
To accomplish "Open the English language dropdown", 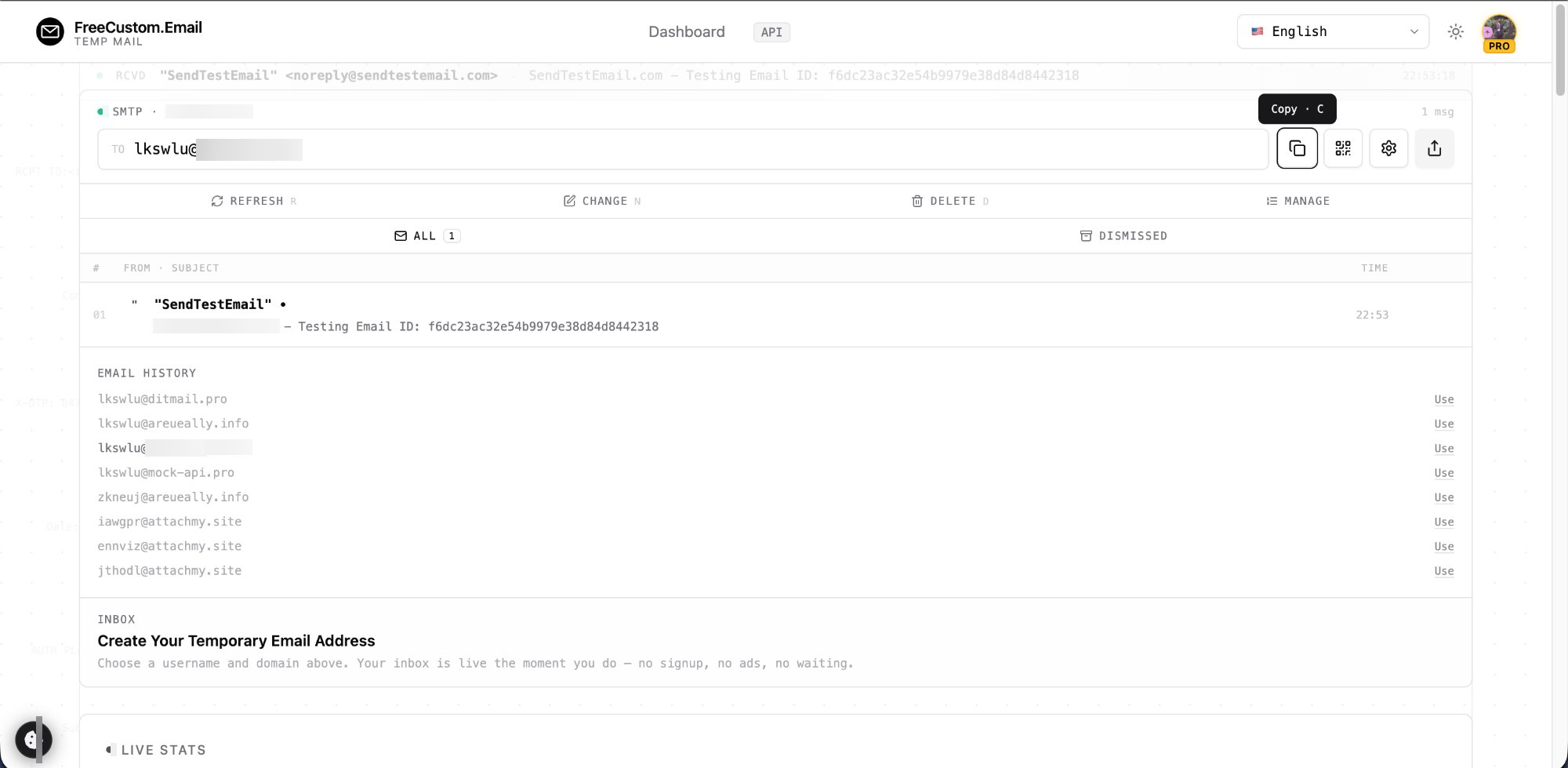I will click(x=1333, y=31).
